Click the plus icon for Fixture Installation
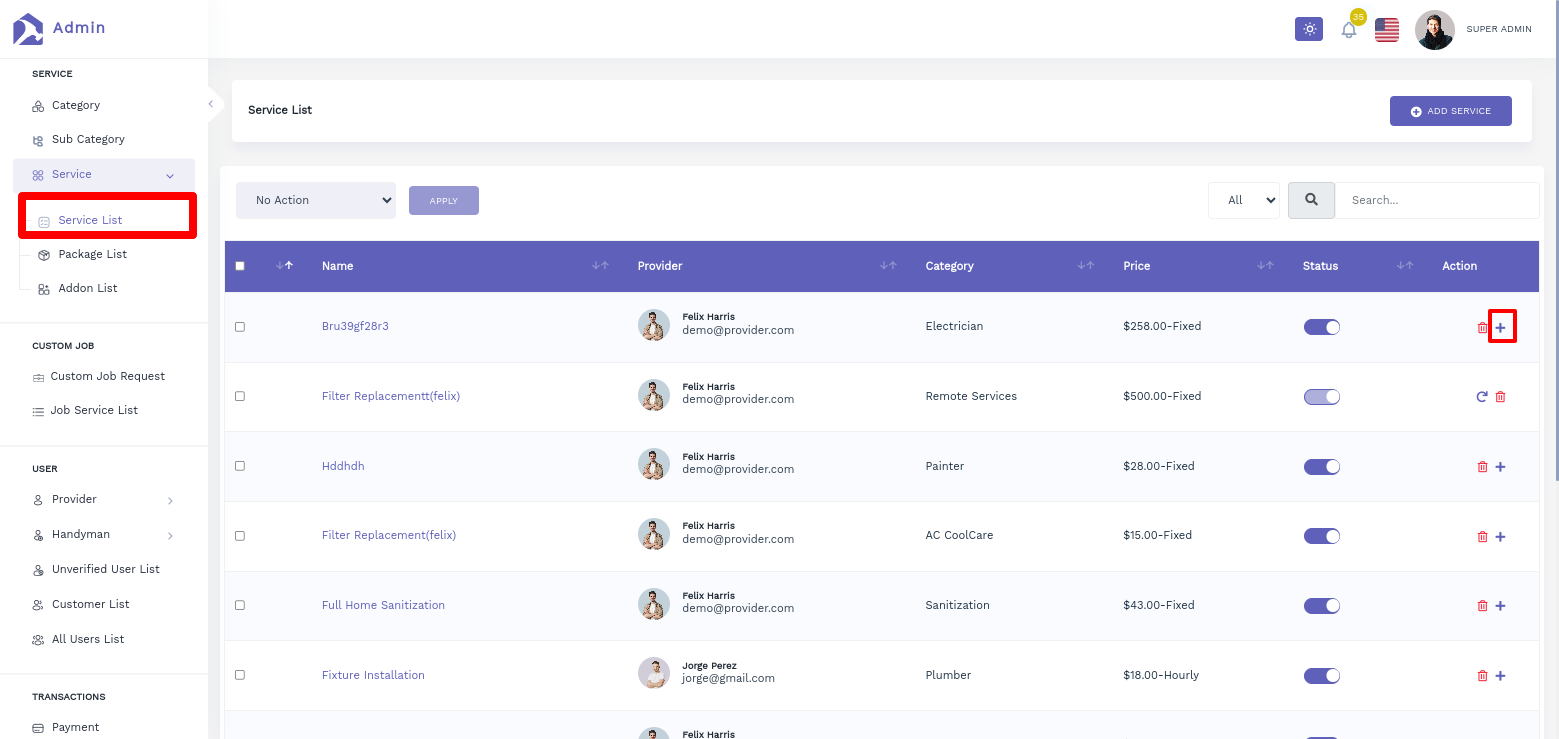 pos(1500,676)
